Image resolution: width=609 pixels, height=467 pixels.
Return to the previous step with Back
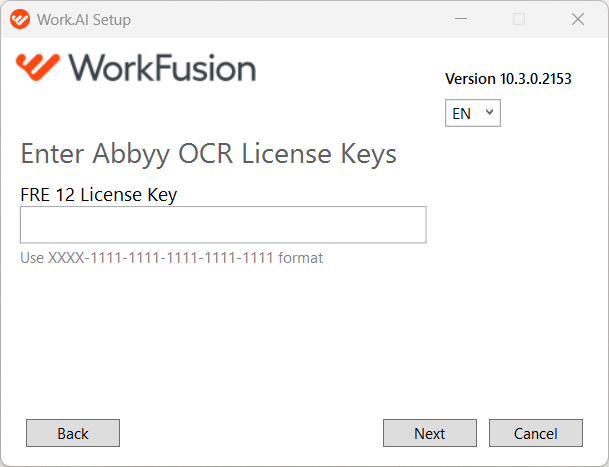73,433
